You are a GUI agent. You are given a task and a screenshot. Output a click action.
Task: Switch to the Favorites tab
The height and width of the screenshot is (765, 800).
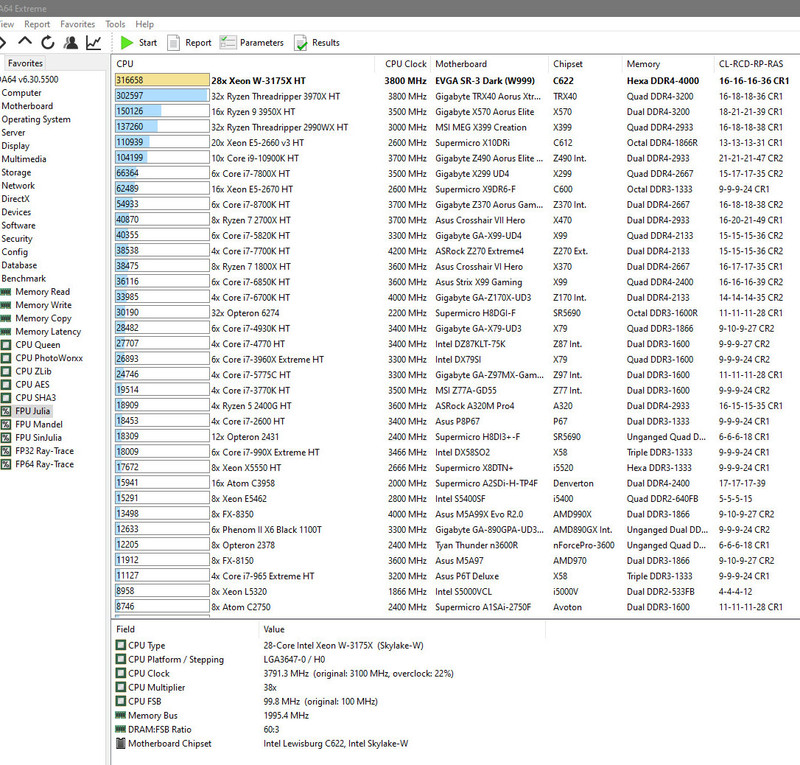25,63
